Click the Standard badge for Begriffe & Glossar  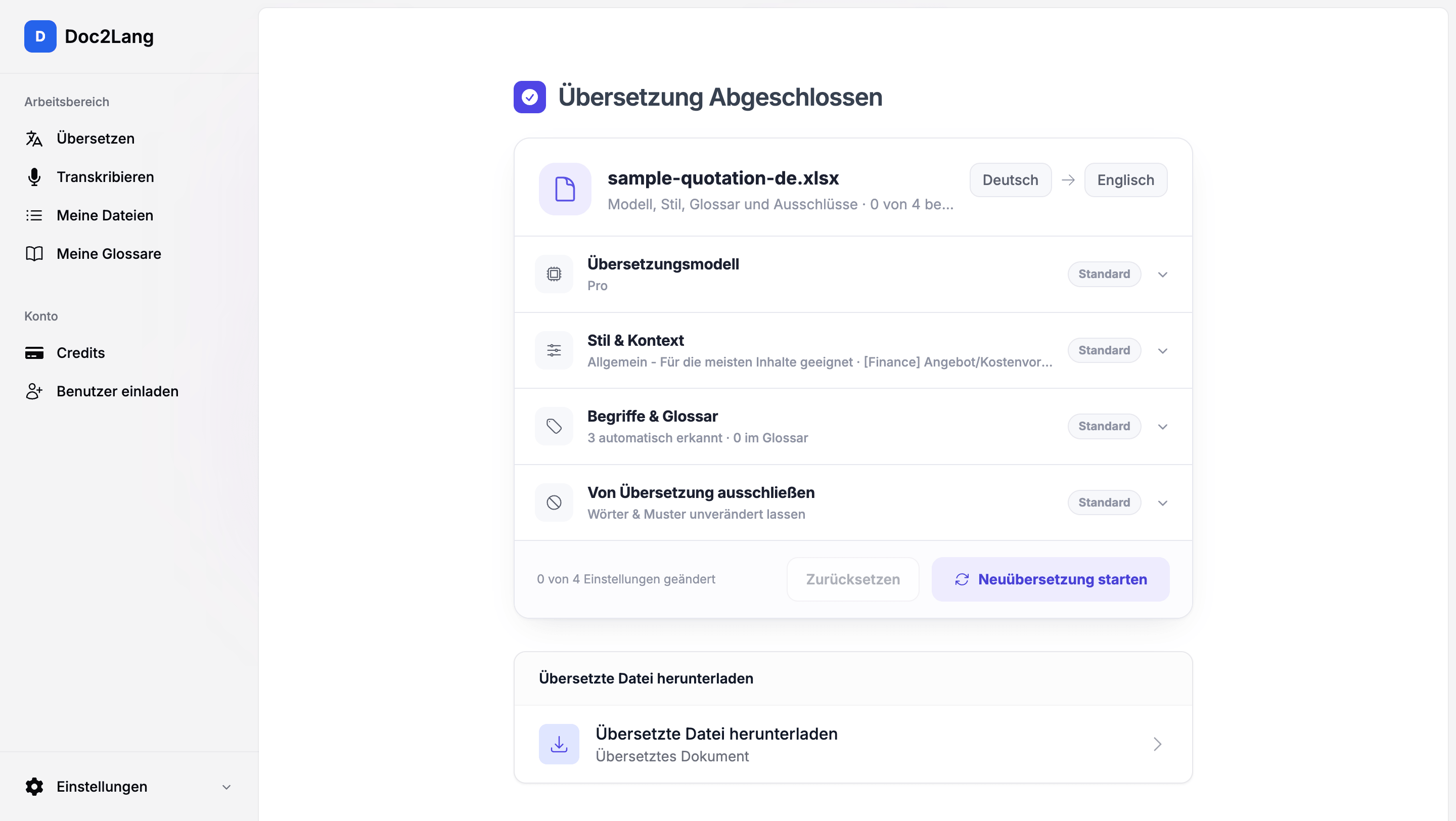point(1104,426)
